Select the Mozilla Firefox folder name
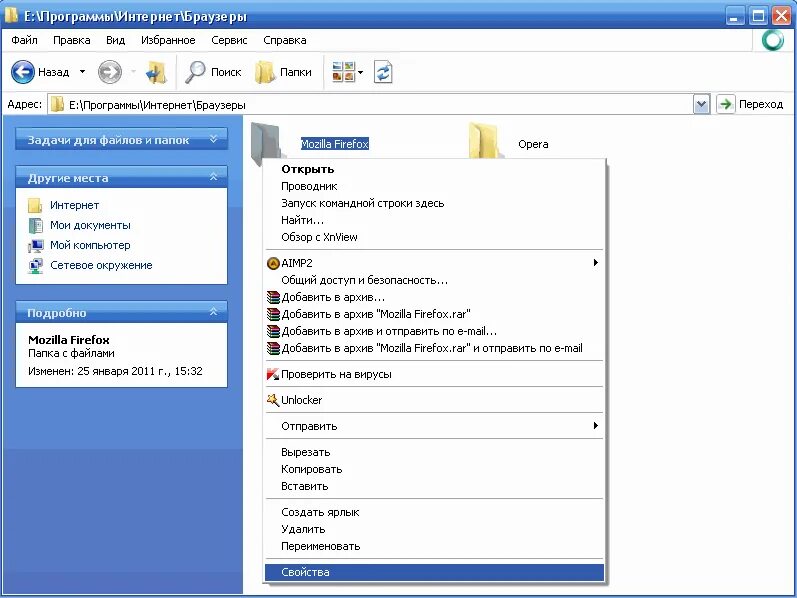The width and height of the screenshot is (797, 598). click(334, 144)
